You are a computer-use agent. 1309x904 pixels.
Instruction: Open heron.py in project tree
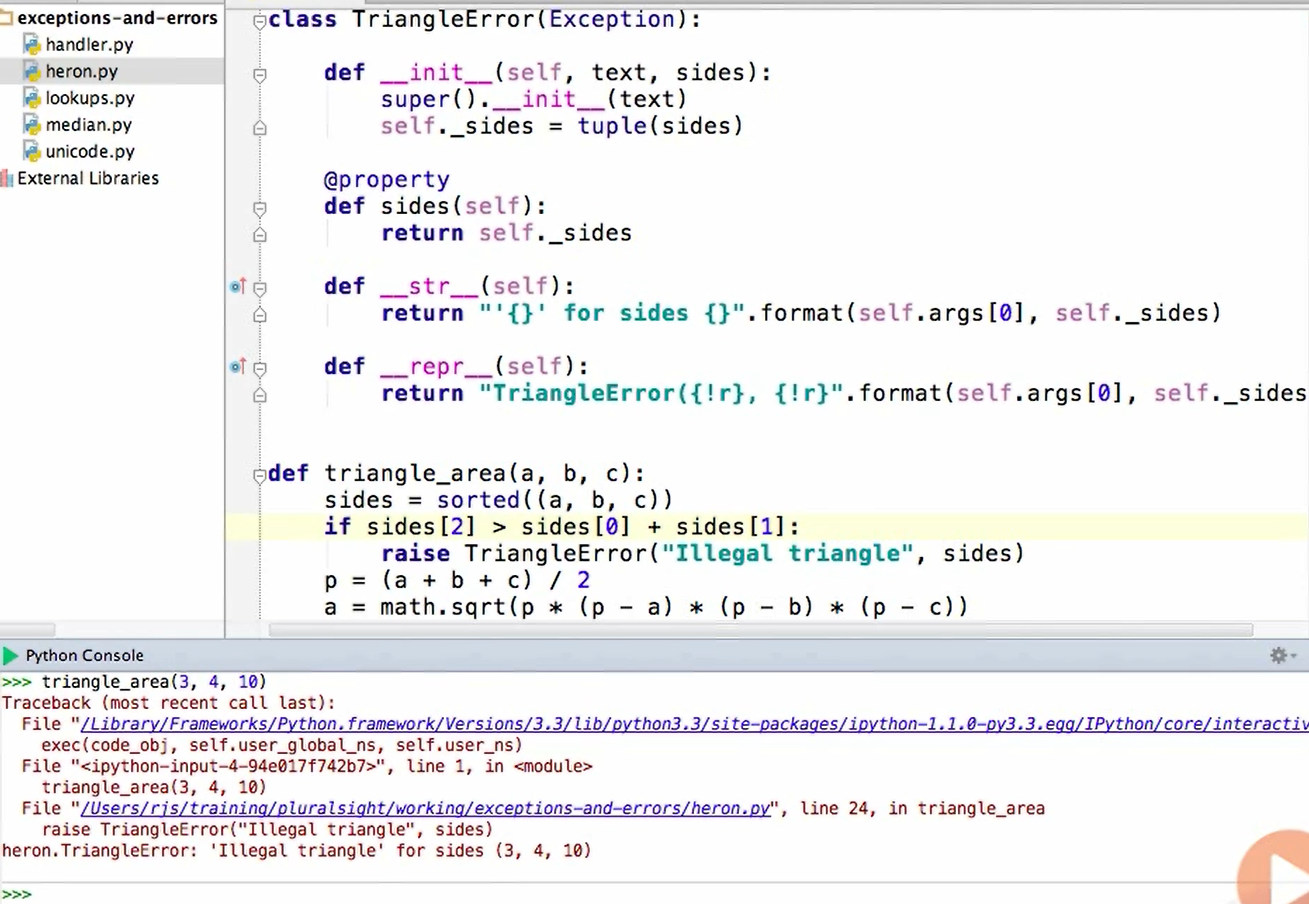coord(81,71)
